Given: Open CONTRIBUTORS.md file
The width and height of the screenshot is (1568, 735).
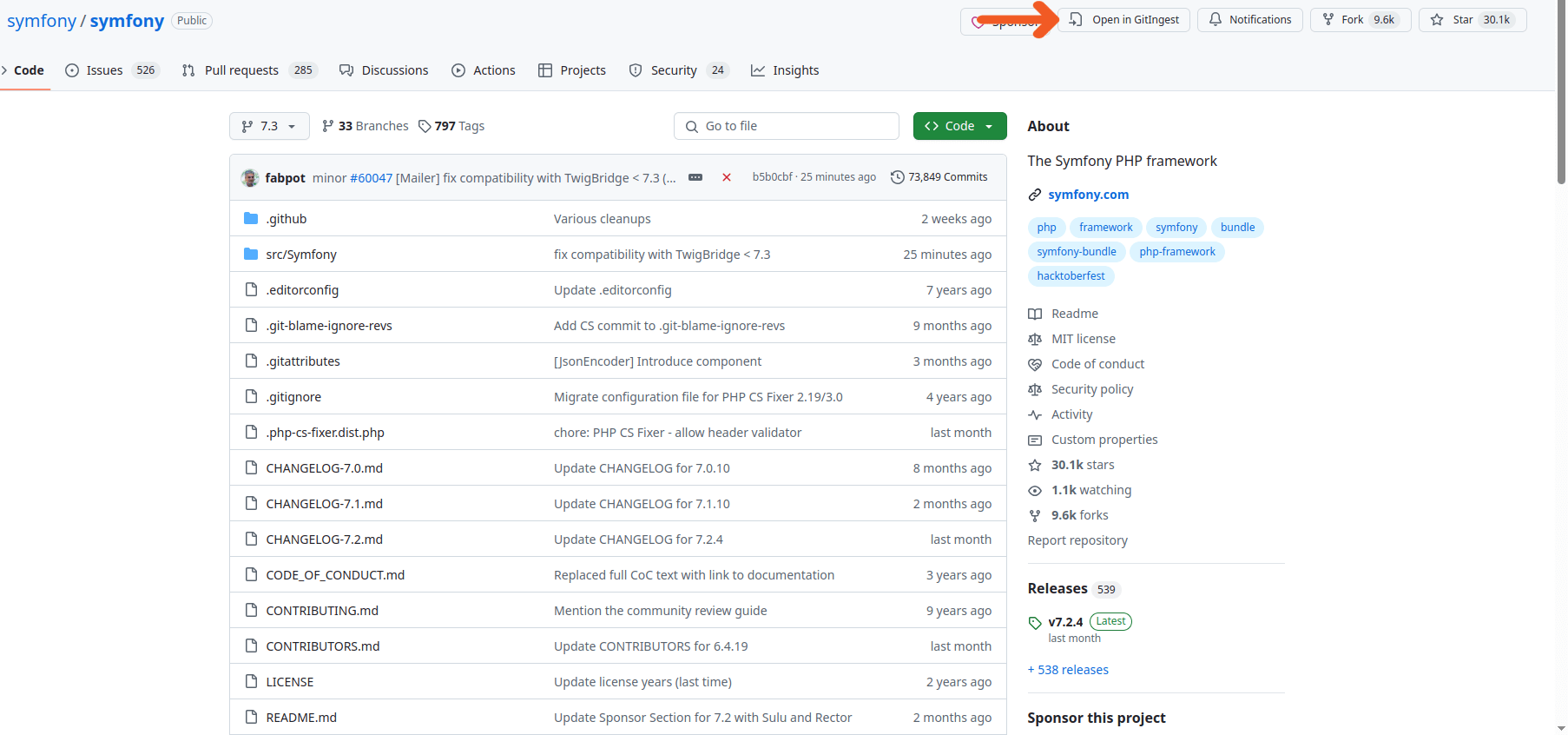Looking at the screenshot, I should point(323,646).
